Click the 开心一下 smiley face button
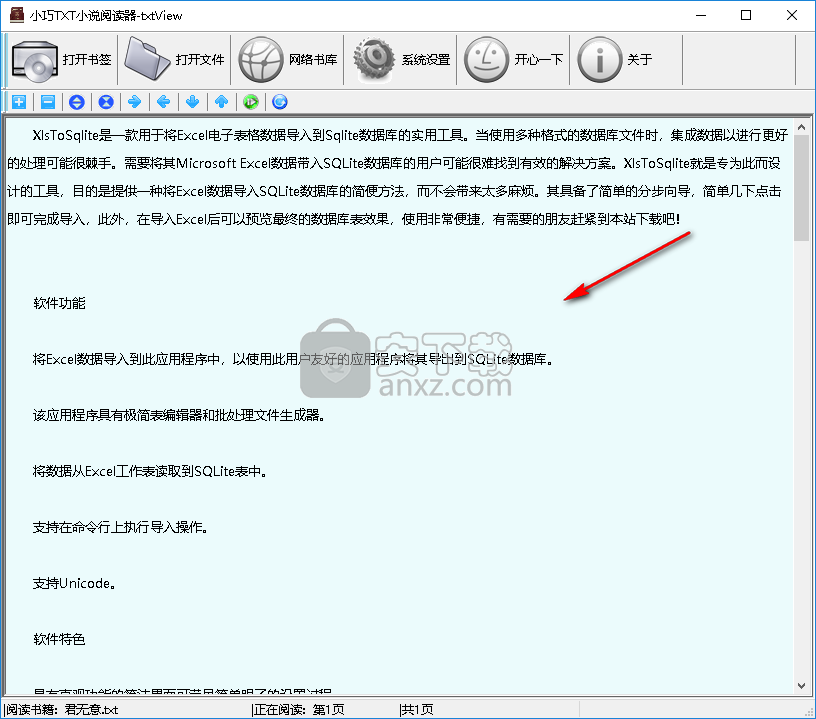This screenshot has height=719, width=816. pos(513,60)
